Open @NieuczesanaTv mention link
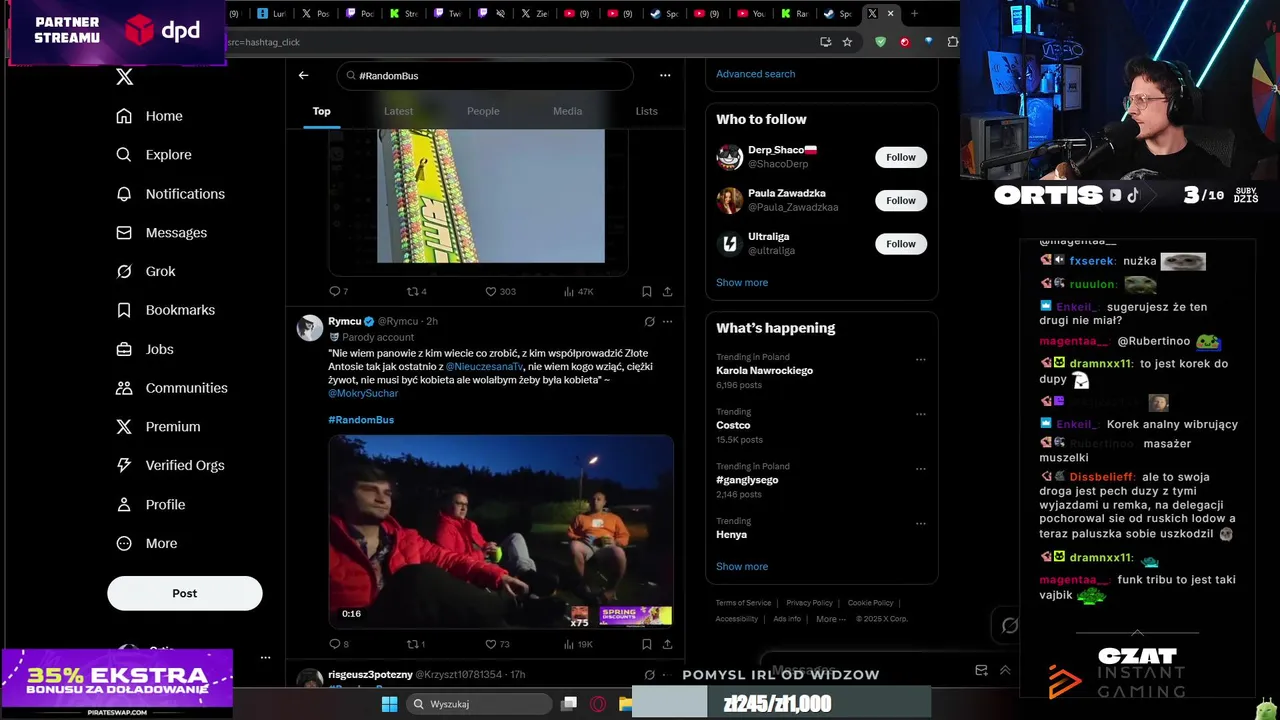1280x720 pixels. (484, 367)
